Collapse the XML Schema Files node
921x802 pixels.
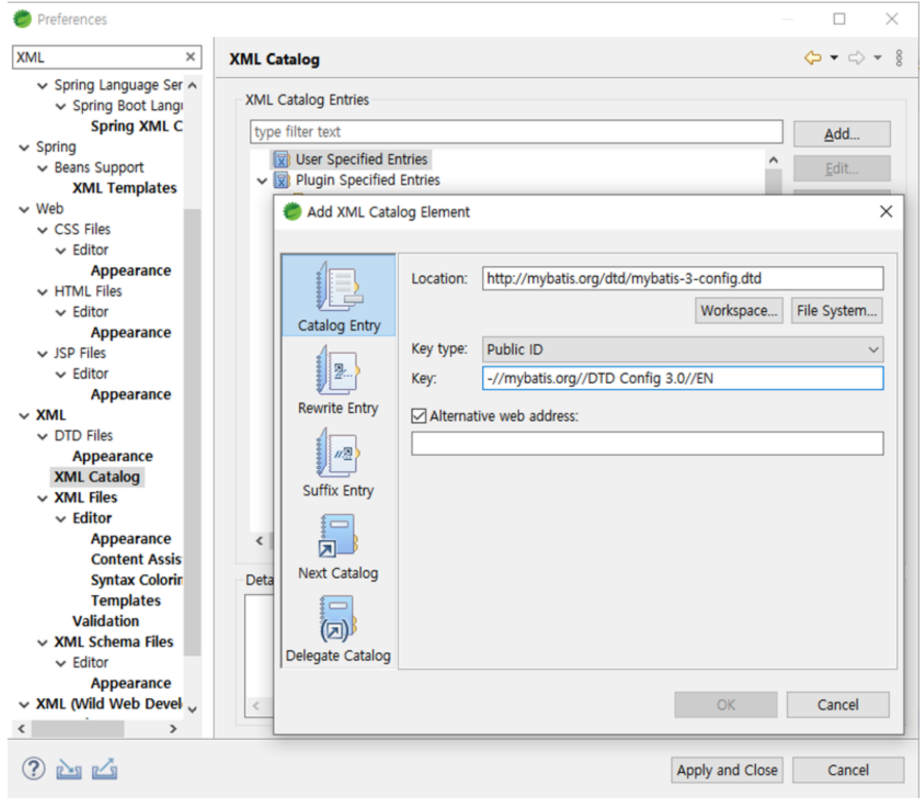(x=42, y=643)
